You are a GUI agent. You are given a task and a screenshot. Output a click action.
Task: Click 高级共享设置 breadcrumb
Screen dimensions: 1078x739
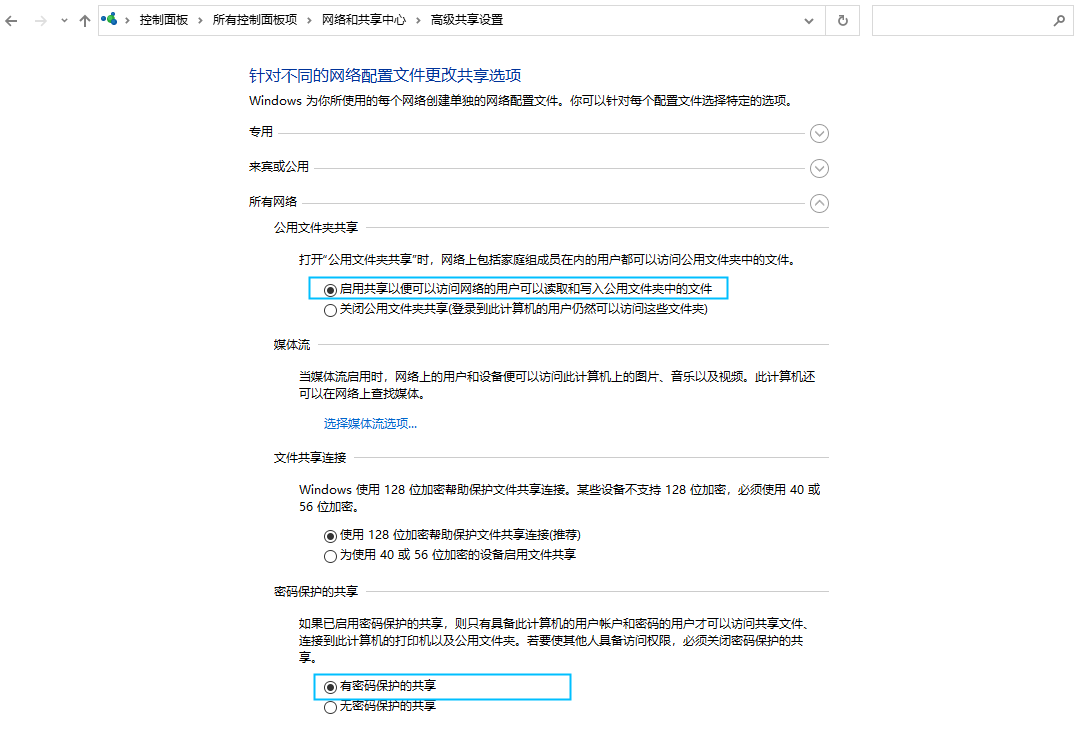tap(467, 20)
